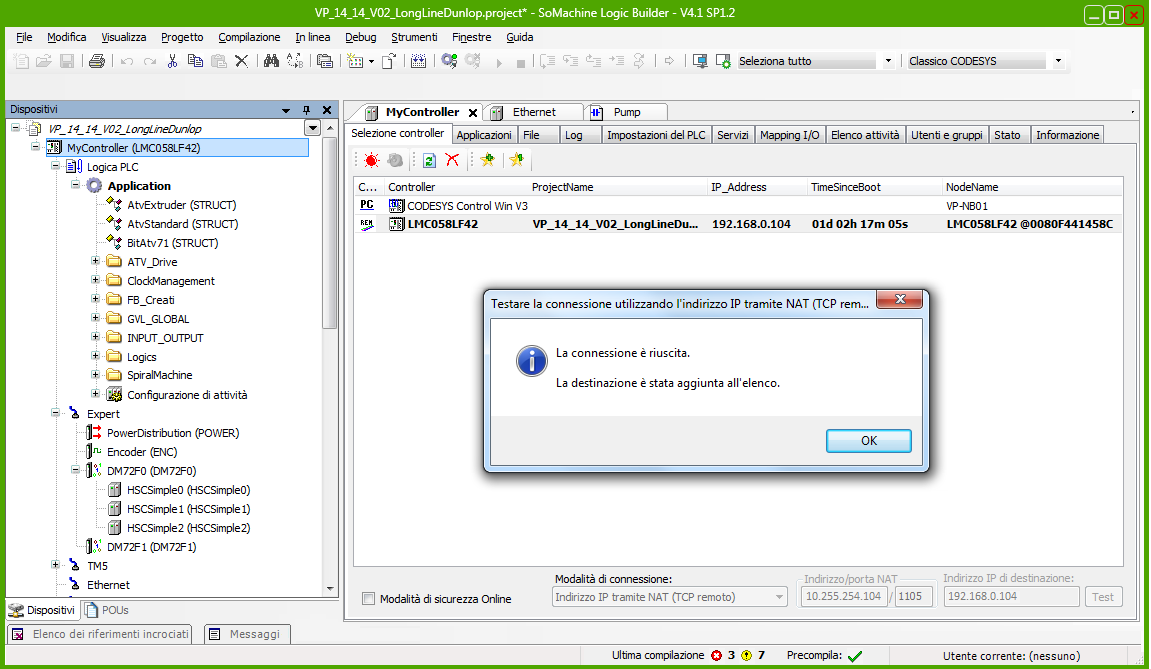
Task: Click the Indirizzo IP di destinazione field
Action: point(1012,596)
